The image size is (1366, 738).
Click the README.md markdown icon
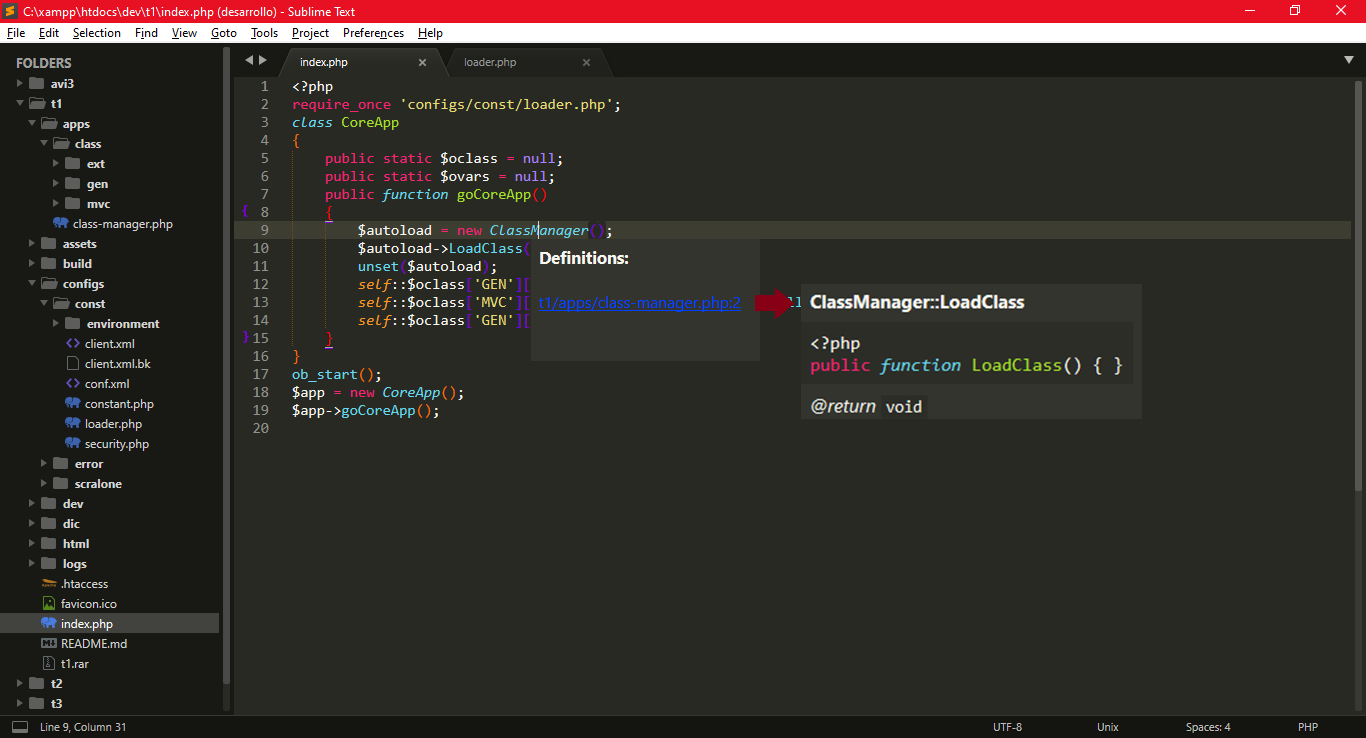(x=49, y=643)
